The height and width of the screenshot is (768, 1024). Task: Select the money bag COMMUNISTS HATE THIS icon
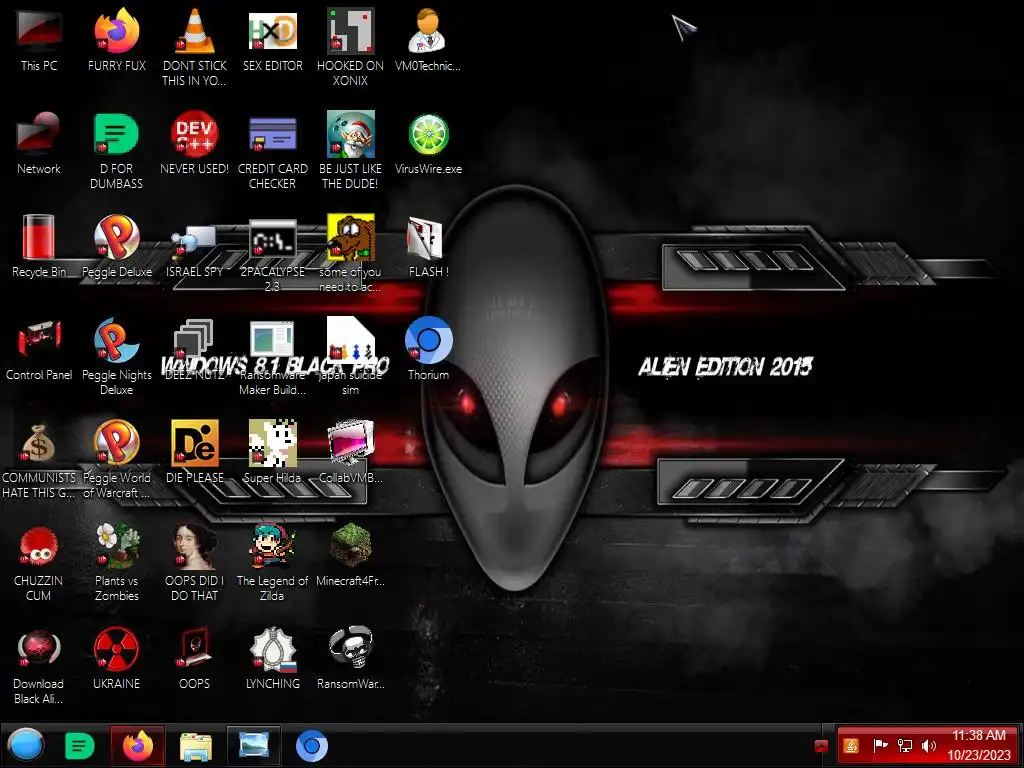tap(39, 460)
